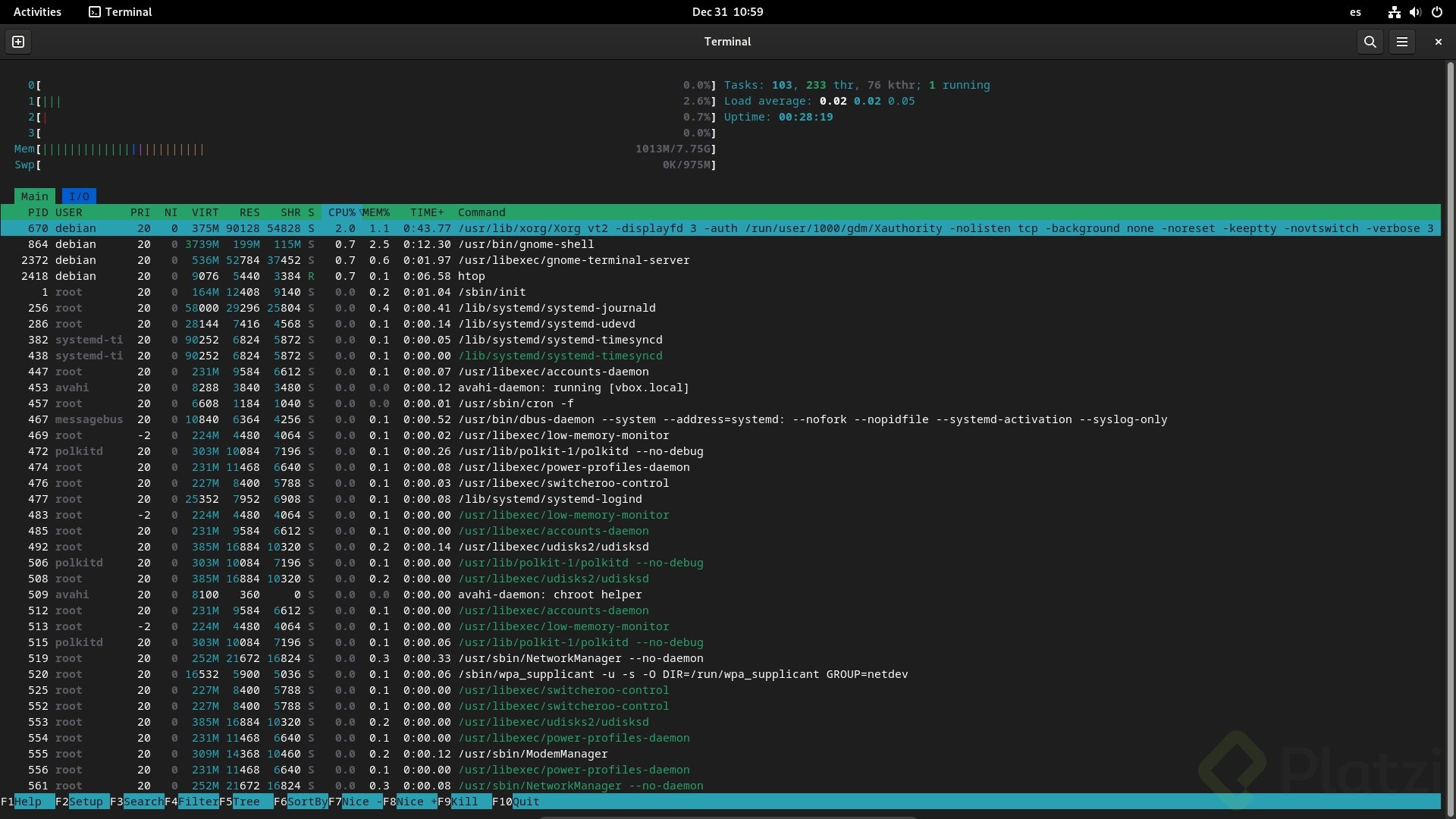Click CPU 1 usage meter bar
The height and width of the screenshot is (819, 1456).
coord(372,101)
